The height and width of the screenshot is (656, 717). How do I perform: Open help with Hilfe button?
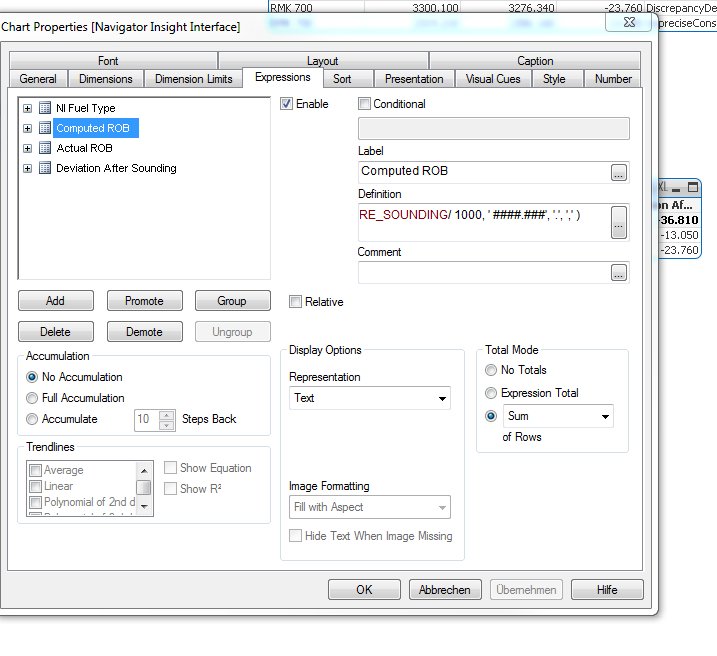607,590
